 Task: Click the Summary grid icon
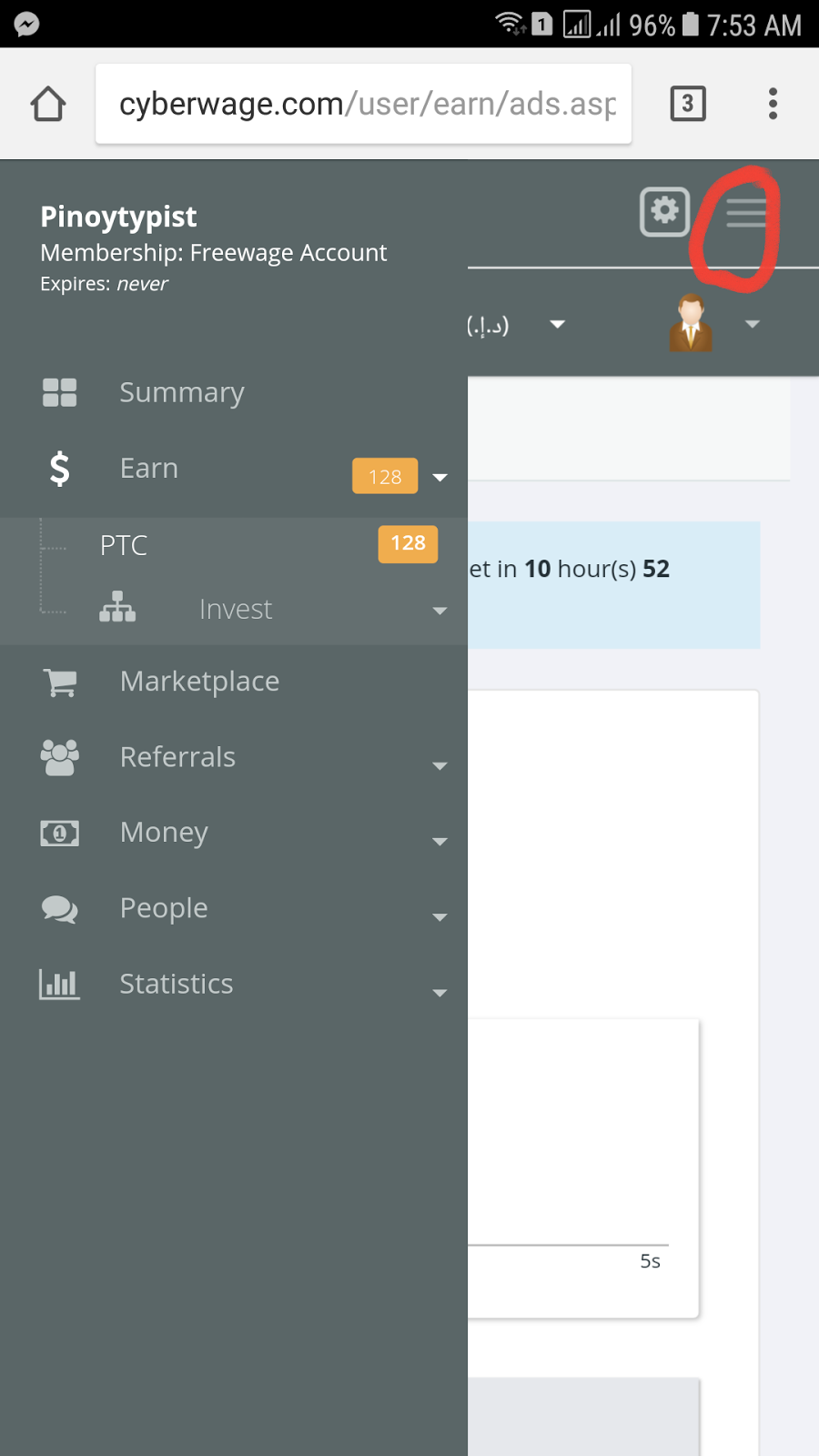pos(59,392)
